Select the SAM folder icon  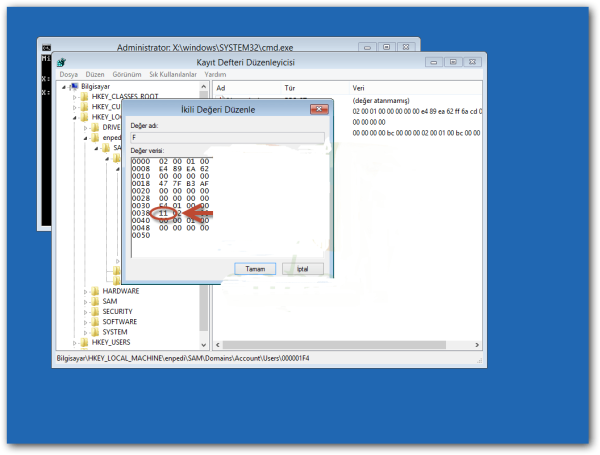pos(95,301)
